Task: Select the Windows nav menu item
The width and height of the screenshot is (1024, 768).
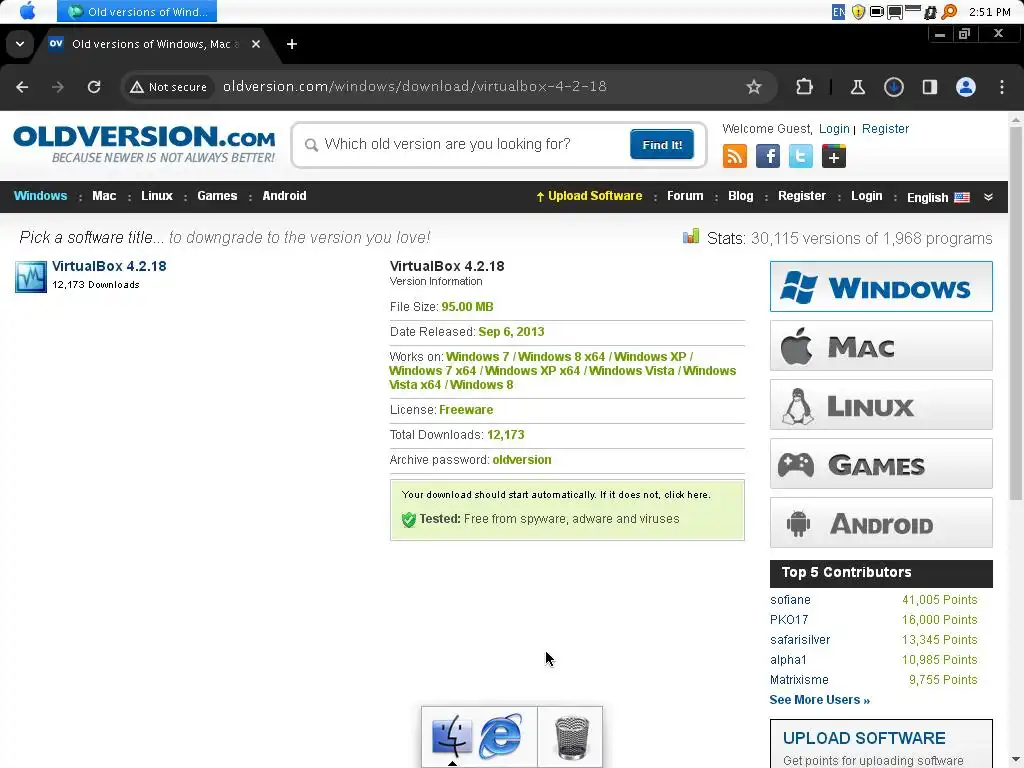Action: coord(40,196)
